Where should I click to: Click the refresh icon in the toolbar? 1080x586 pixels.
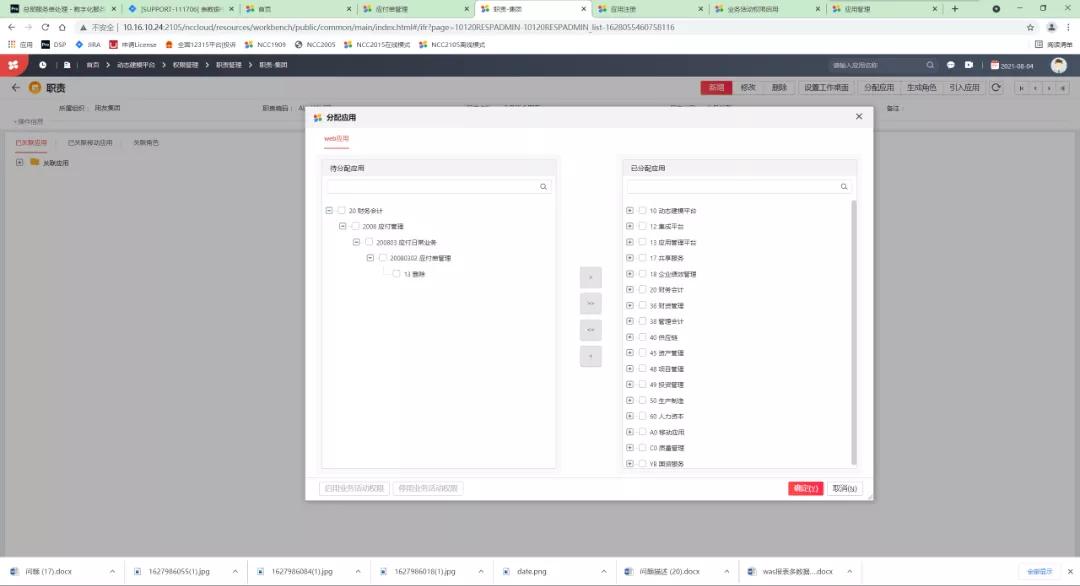tap(995, 87)
